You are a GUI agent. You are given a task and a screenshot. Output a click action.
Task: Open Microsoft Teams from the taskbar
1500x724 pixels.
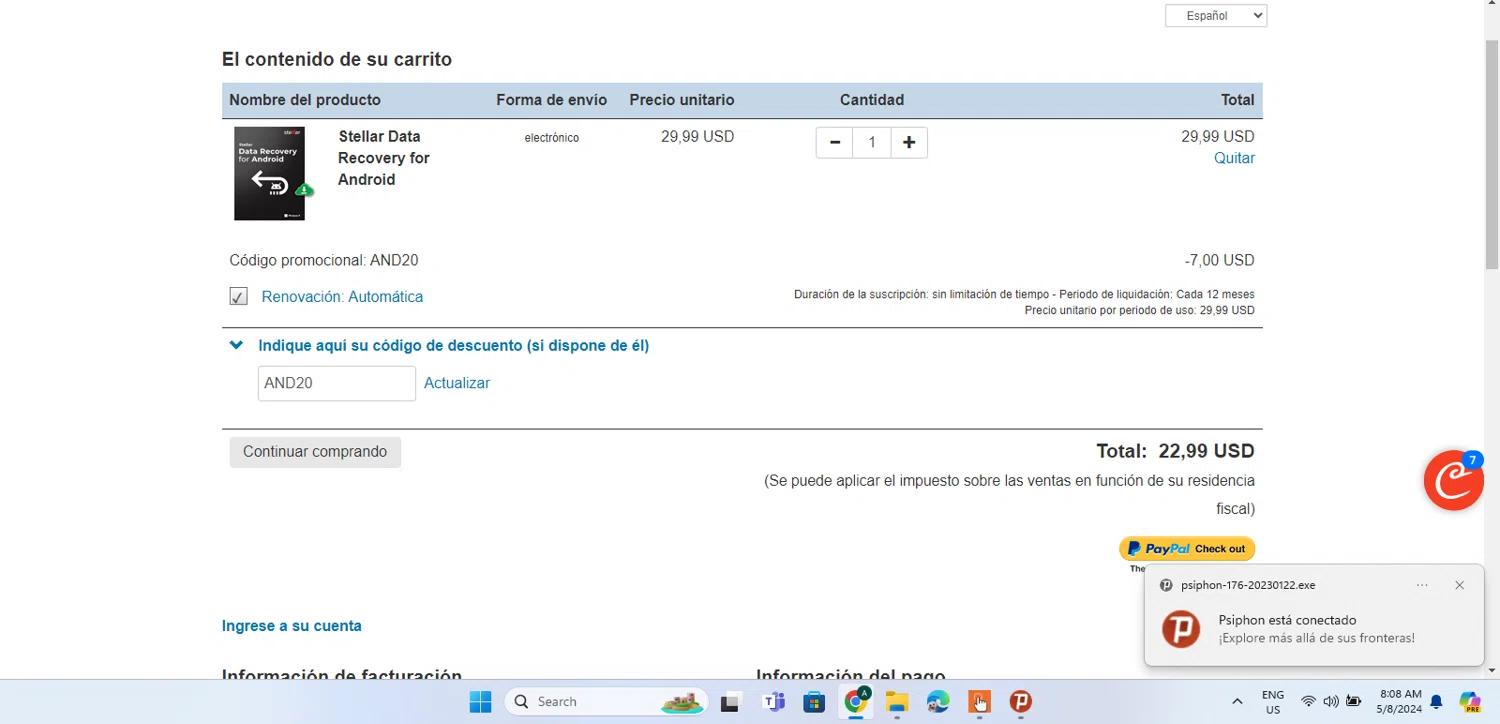click(774, 702)
